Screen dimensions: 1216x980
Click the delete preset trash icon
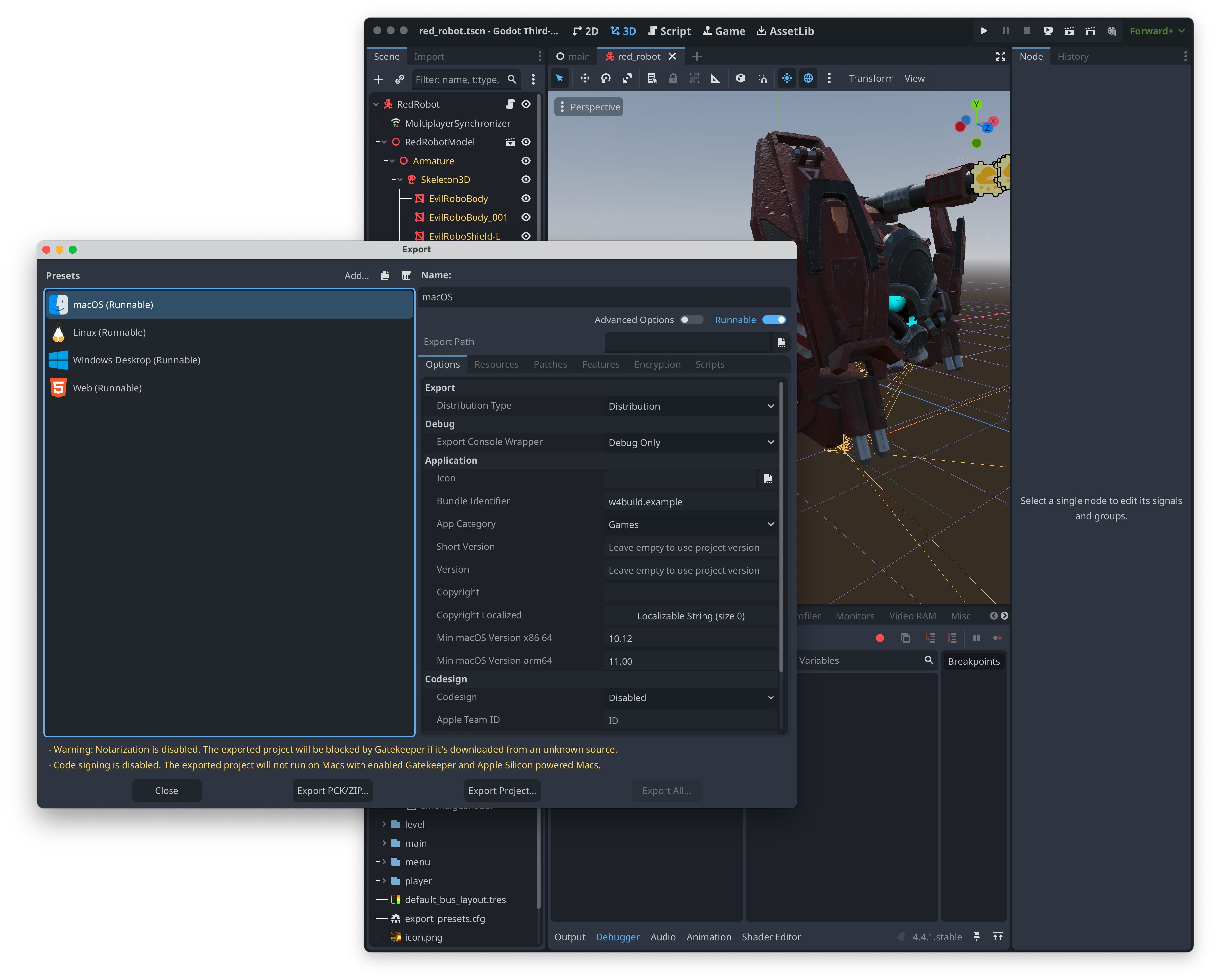(x=406, y=275)
